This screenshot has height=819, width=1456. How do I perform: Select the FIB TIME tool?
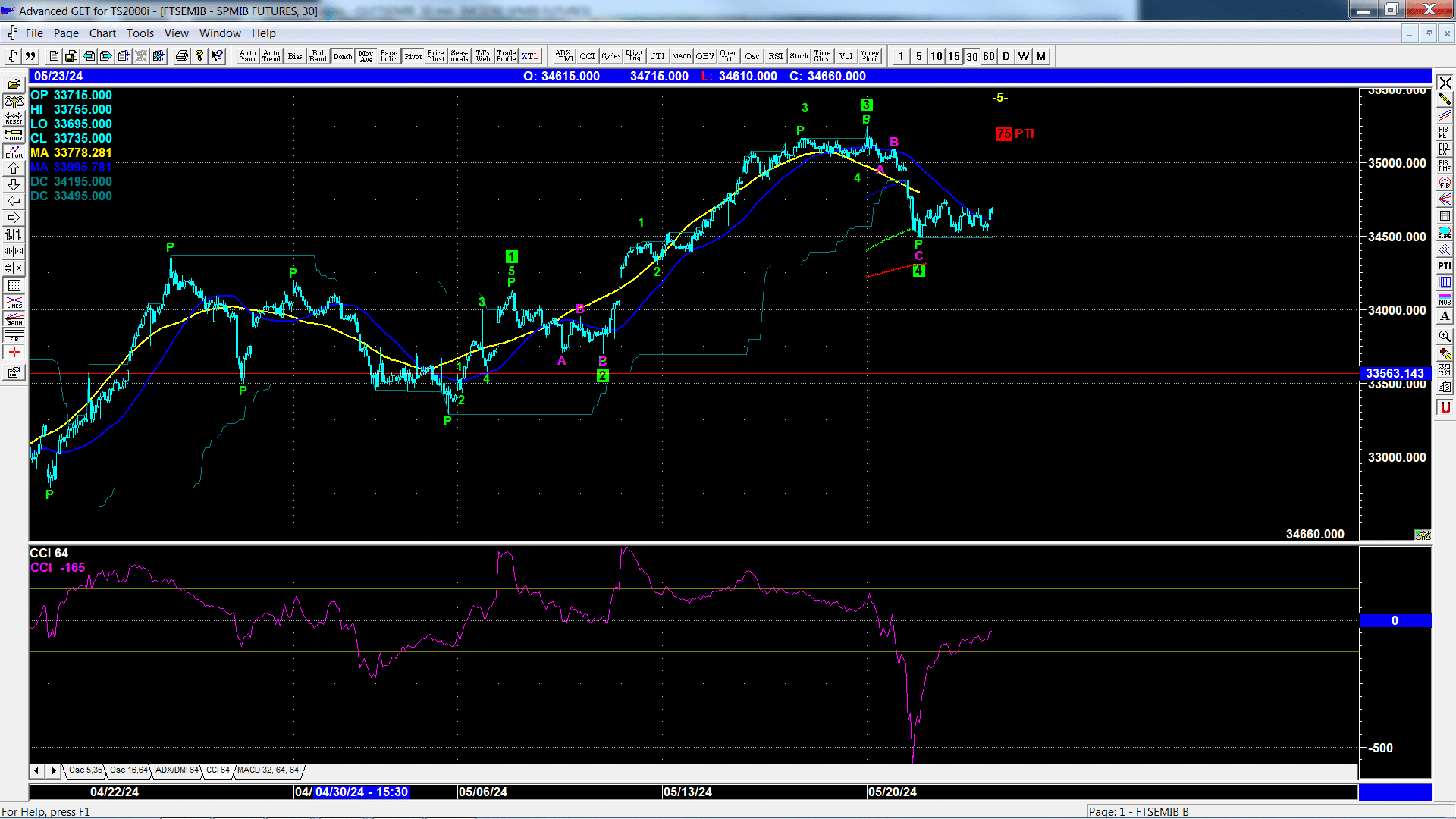1445,166
